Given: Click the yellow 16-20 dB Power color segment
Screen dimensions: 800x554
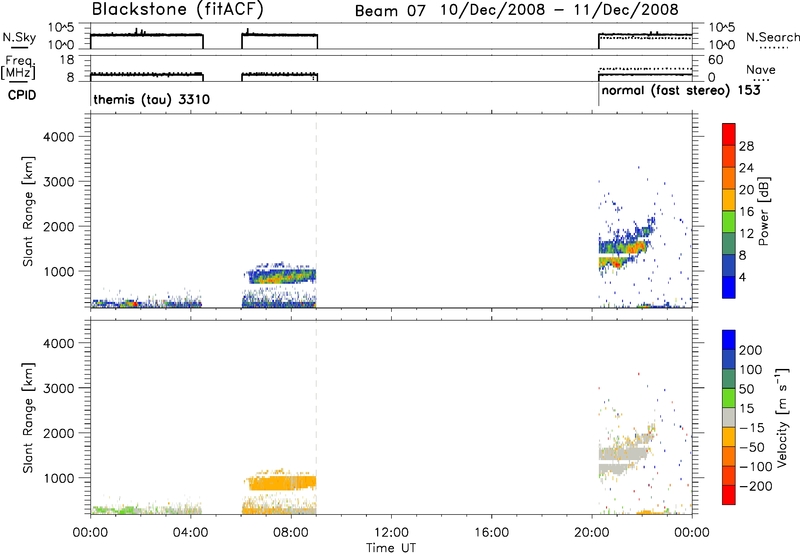Looking at the screenshot, I should (x=729, y=200).
